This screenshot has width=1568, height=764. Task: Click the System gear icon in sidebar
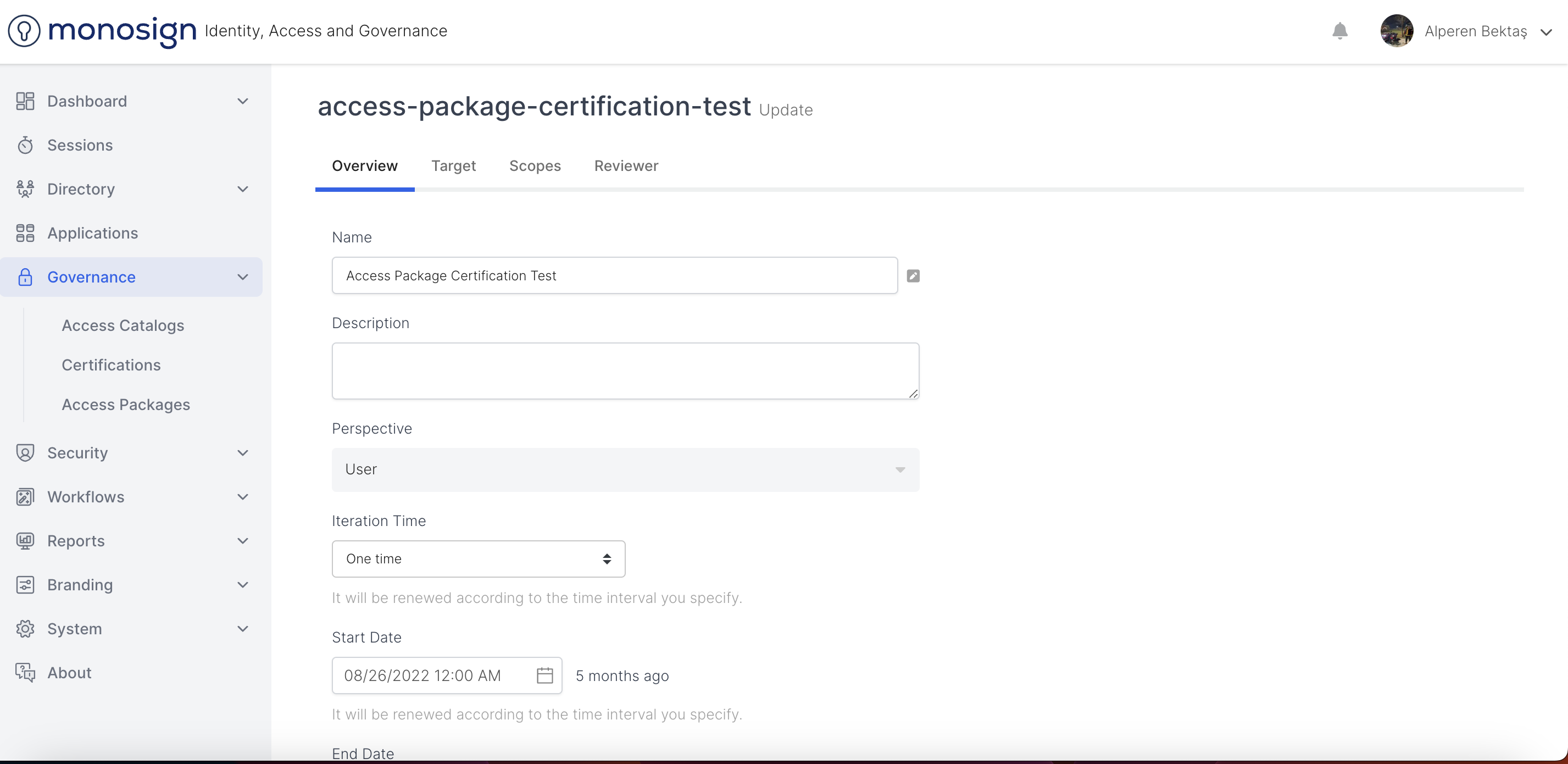pos(25,629)
